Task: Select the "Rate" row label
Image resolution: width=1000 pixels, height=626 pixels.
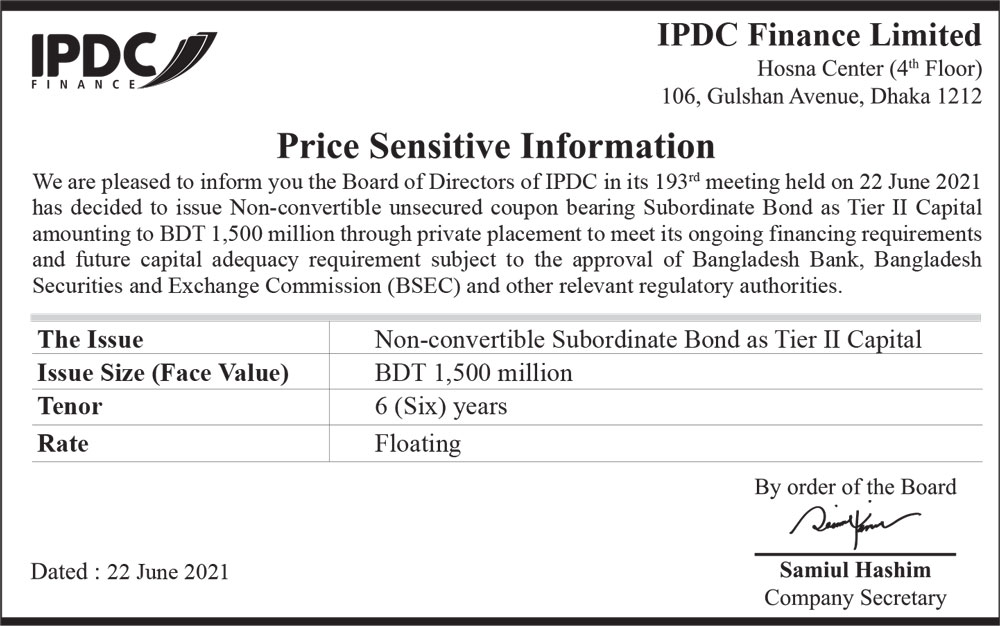Action: click(x=62, y=443)
